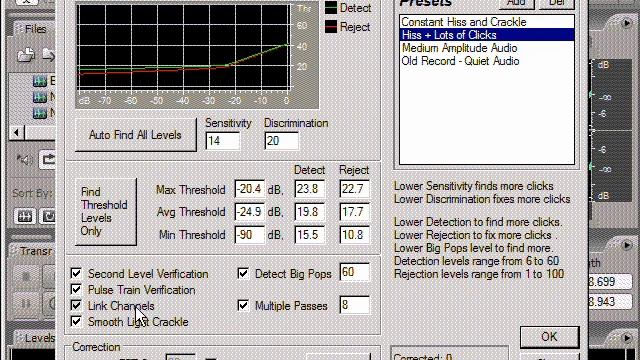The image size is (640, 360).
Task: Click the Files list left scroll arrow
Action: coord(16,133)
